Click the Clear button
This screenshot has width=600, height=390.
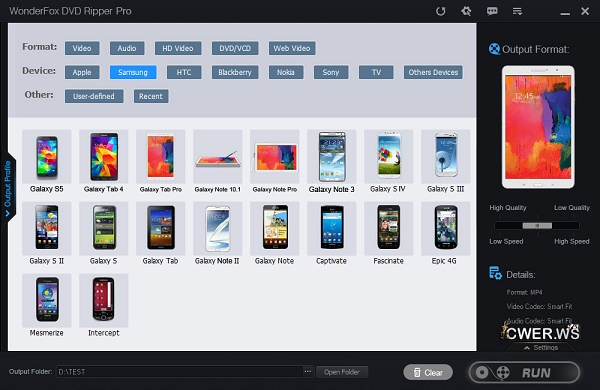pyautogui.click(x=428, y=372)
